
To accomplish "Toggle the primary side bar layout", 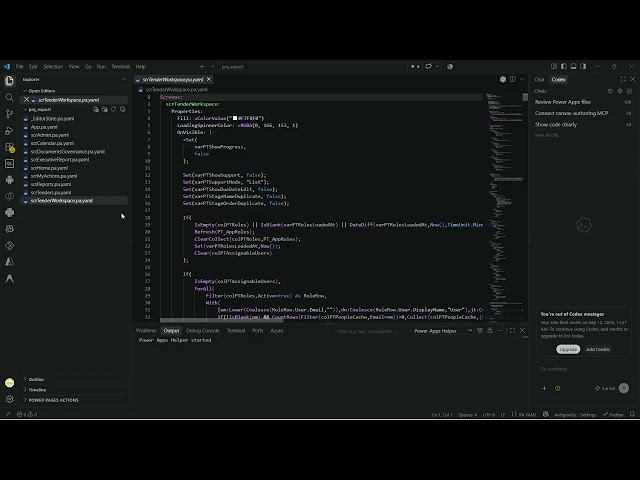I will pyautogui.click(x=564, y=67).
